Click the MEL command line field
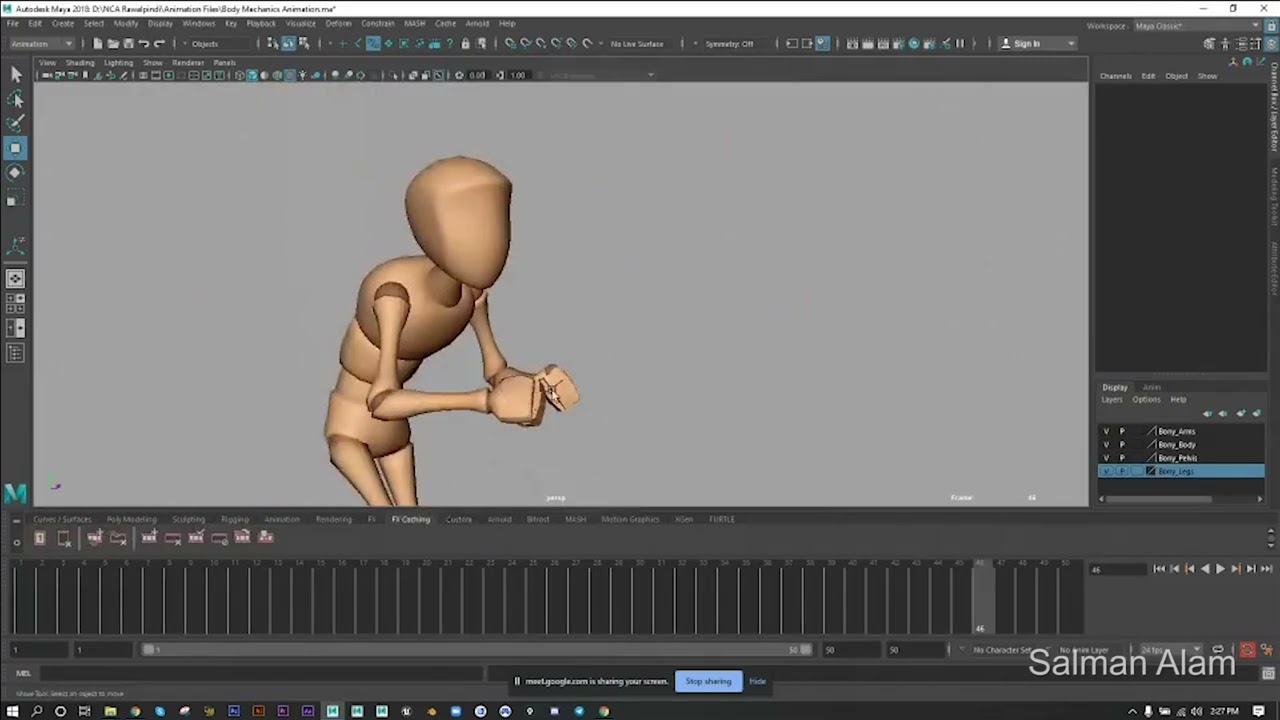The image size is (1280, 720). (259, 673)
